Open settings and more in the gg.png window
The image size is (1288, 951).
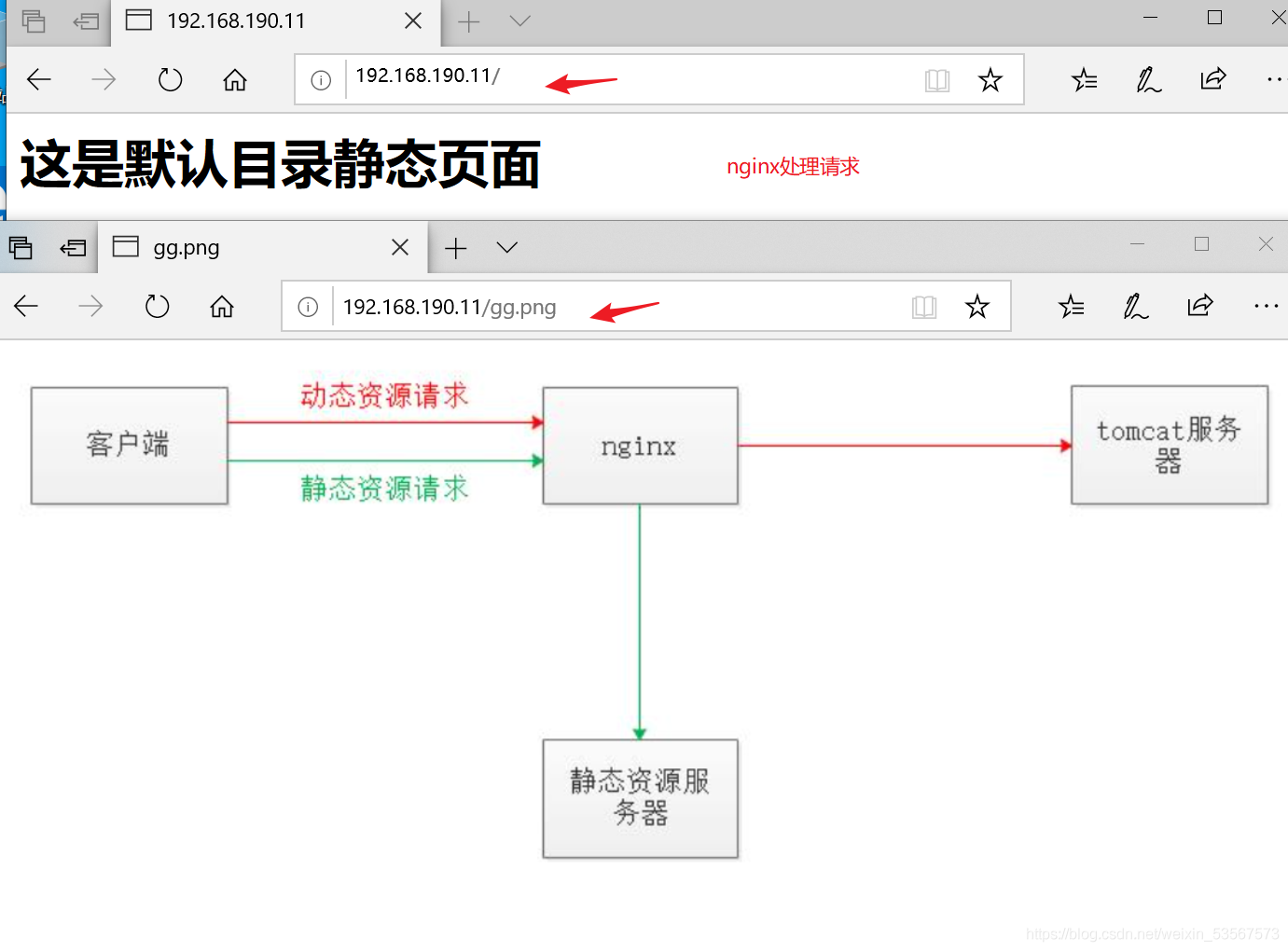click(x=1267, y=307)
